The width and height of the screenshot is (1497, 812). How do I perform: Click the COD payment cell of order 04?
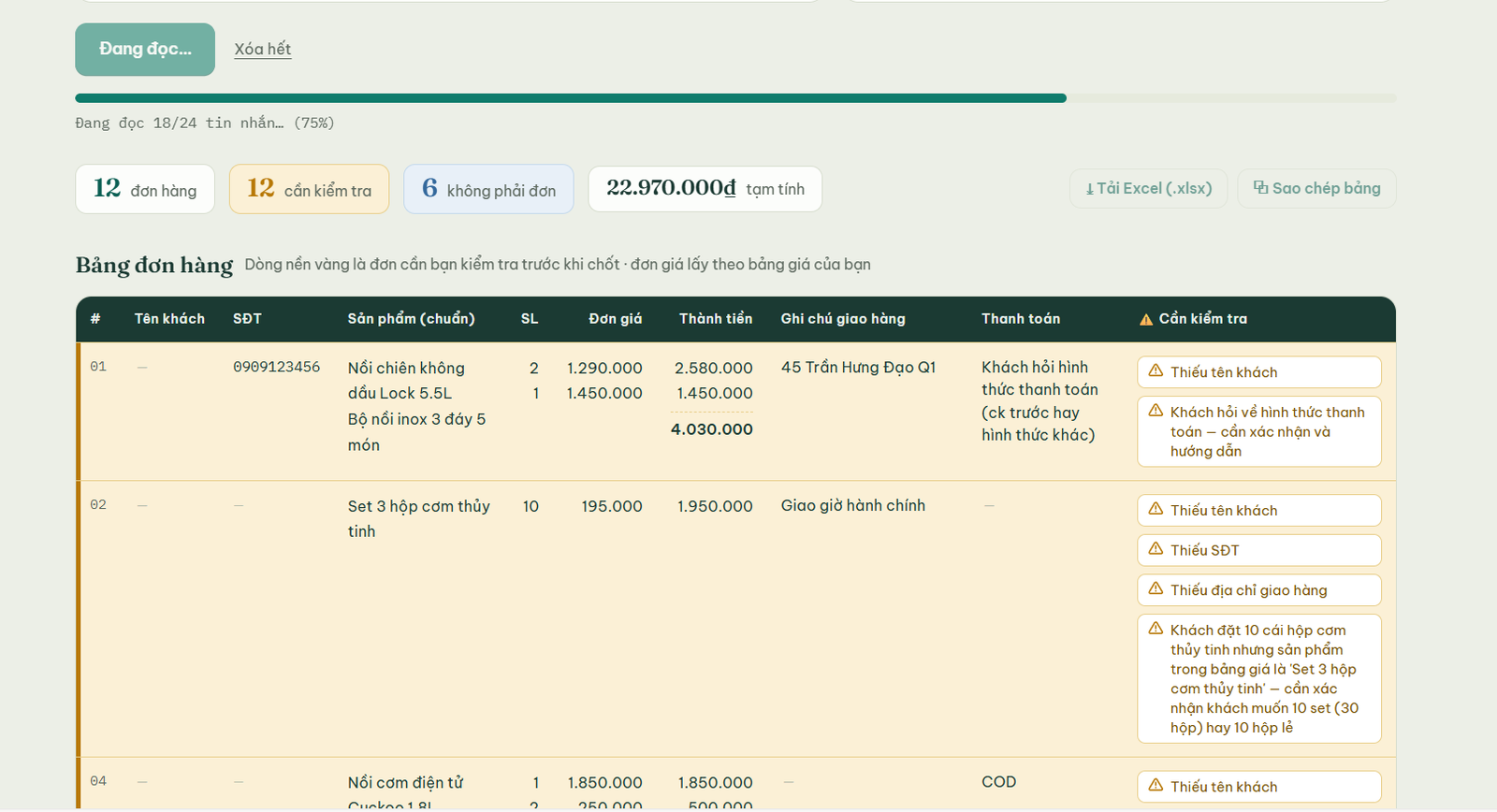999,782
